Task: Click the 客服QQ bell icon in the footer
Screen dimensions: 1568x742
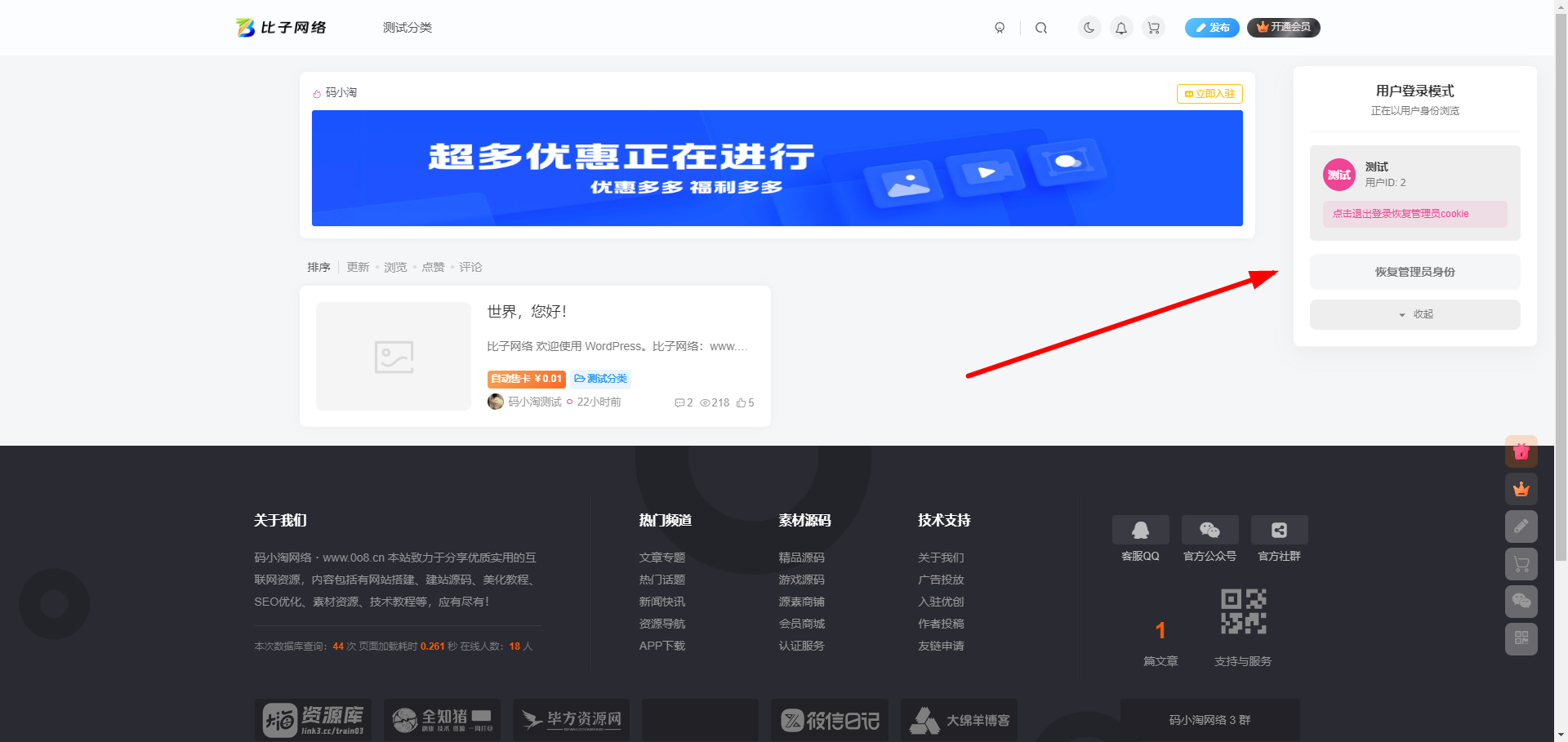Action: coord(1140,529)
